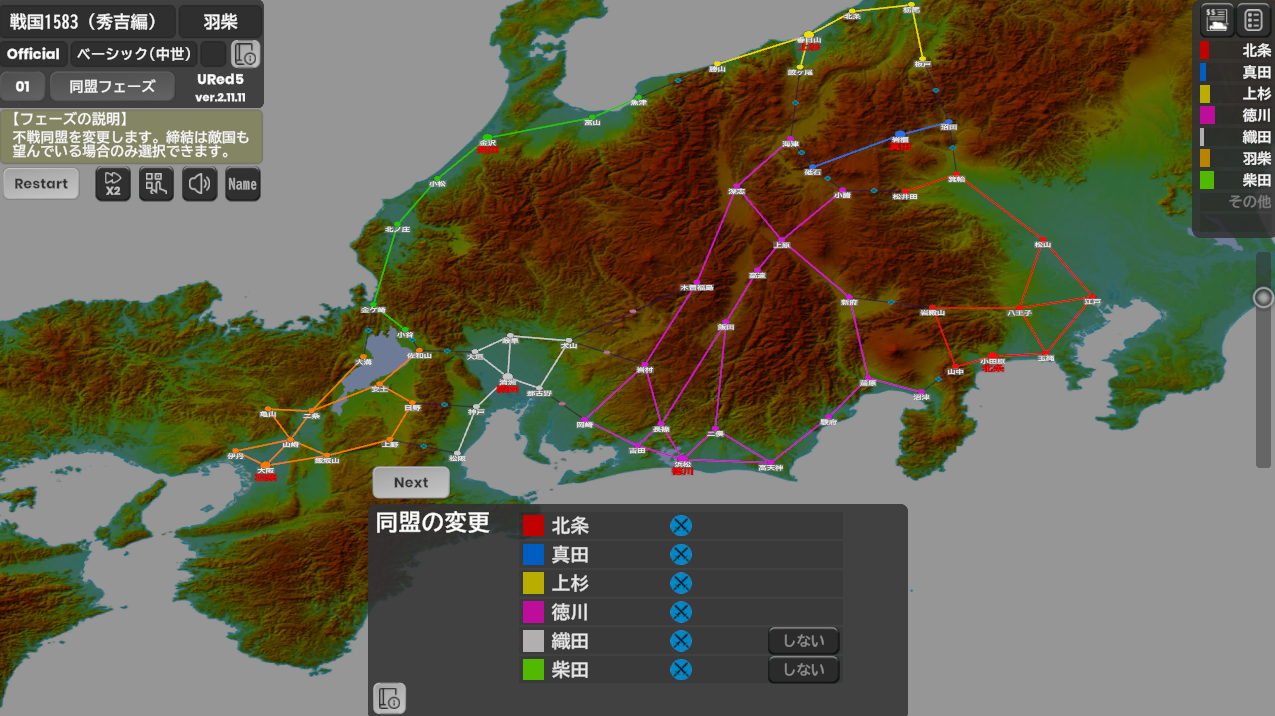Screen dimensions: 1275x716
Task: Click the QR code icon button
Action: (x=156, y=184)
